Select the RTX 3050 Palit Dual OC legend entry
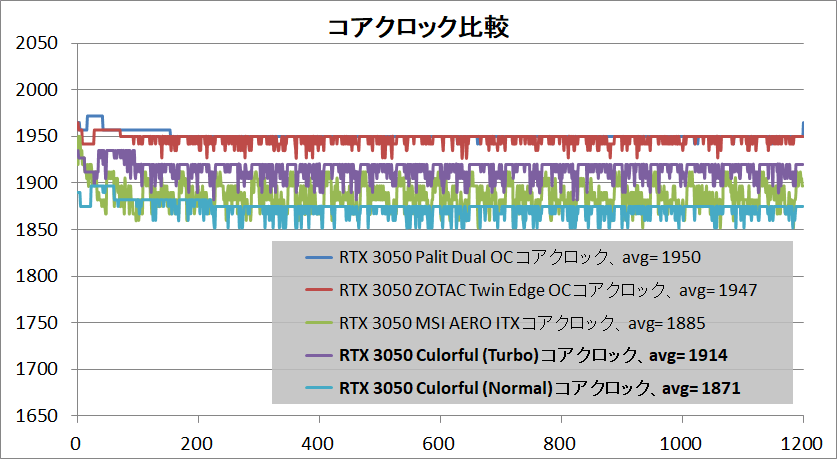837x459 pixels. [x=503, y=257]
